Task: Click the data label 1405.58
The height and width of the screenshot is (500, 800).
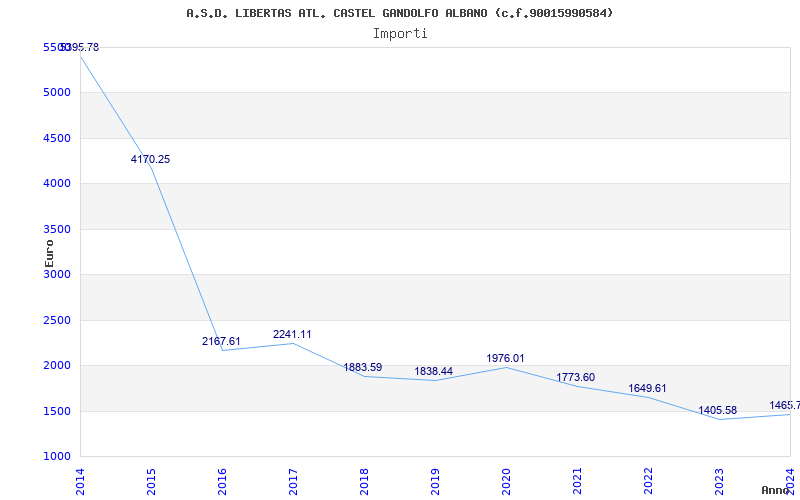Action: 717,410
